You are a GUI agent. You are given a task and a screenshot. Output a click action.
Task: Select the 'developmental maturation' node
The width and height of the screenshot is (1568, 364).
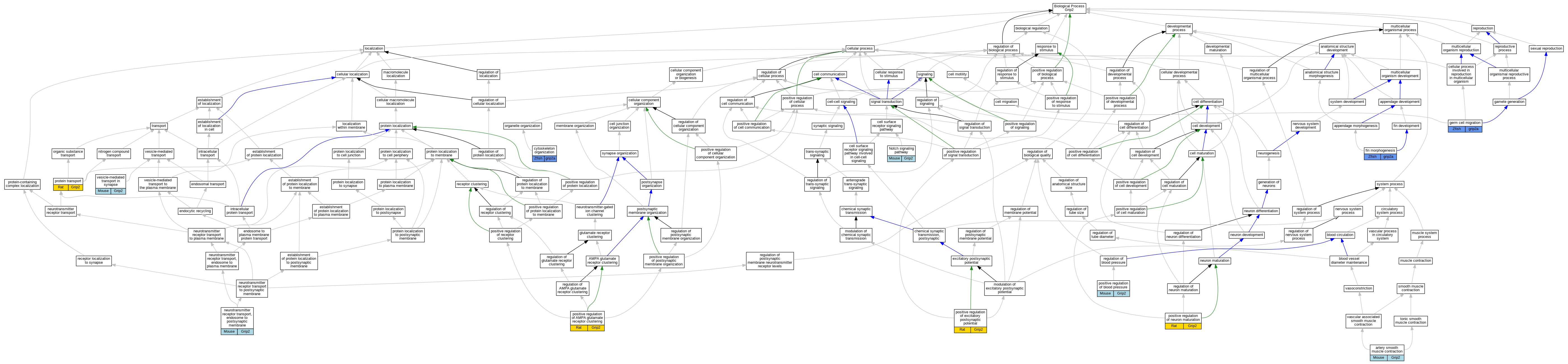[1217, 48]
